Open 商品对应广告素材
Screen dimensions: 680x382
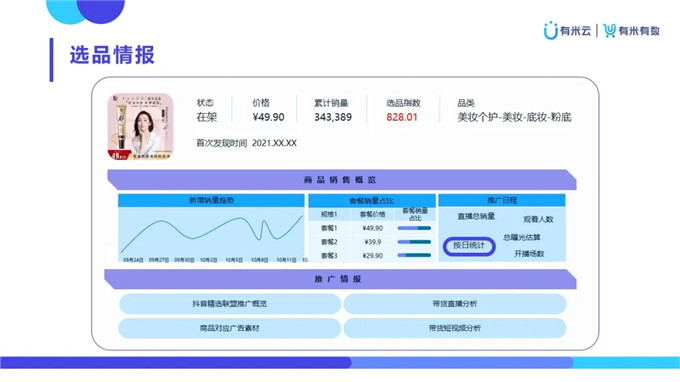230,328
